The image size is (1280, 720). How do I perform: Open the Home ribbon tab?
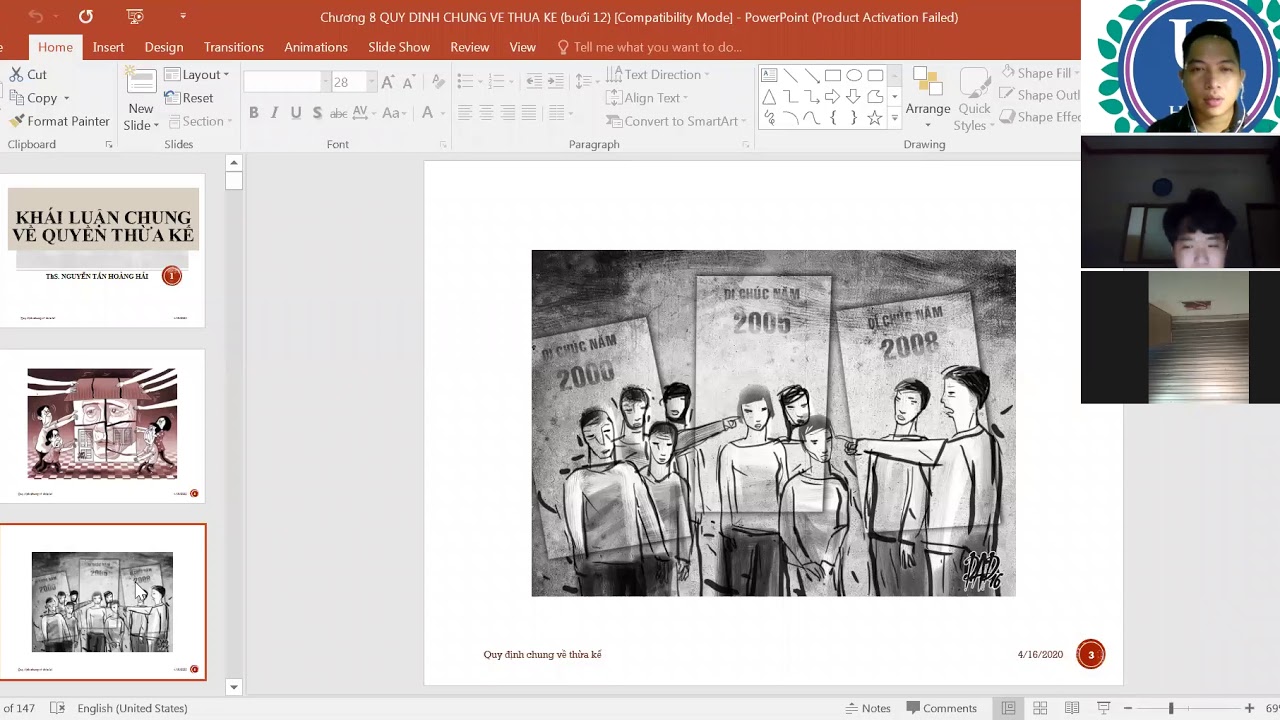click(x=55, y=47)
